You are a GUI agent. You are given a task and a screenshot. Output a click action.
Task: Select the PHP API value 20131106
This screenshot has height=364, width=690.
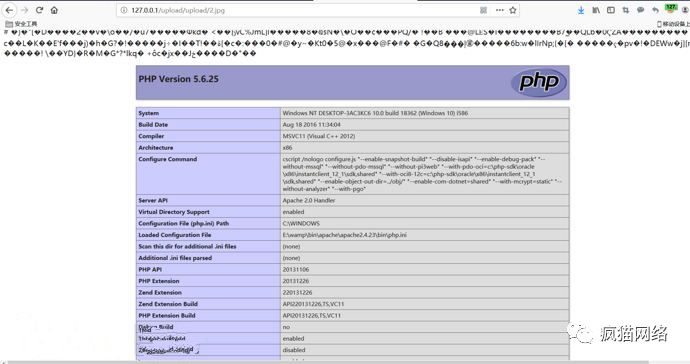[x=296, y=269]
